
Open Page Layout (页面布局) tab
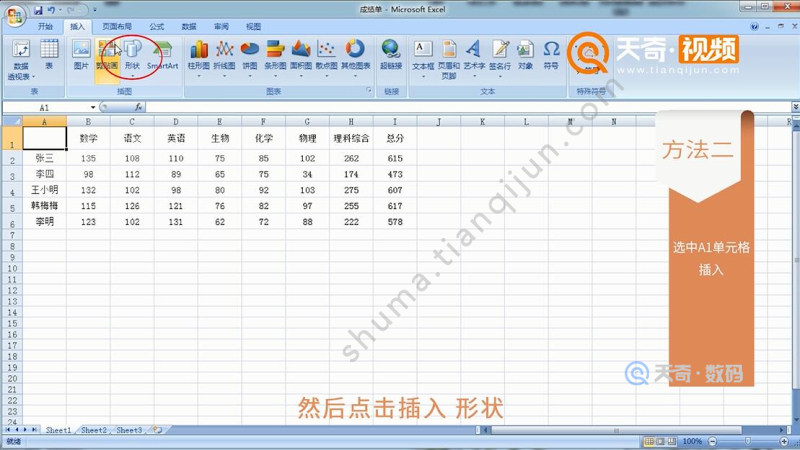point(117,27)
